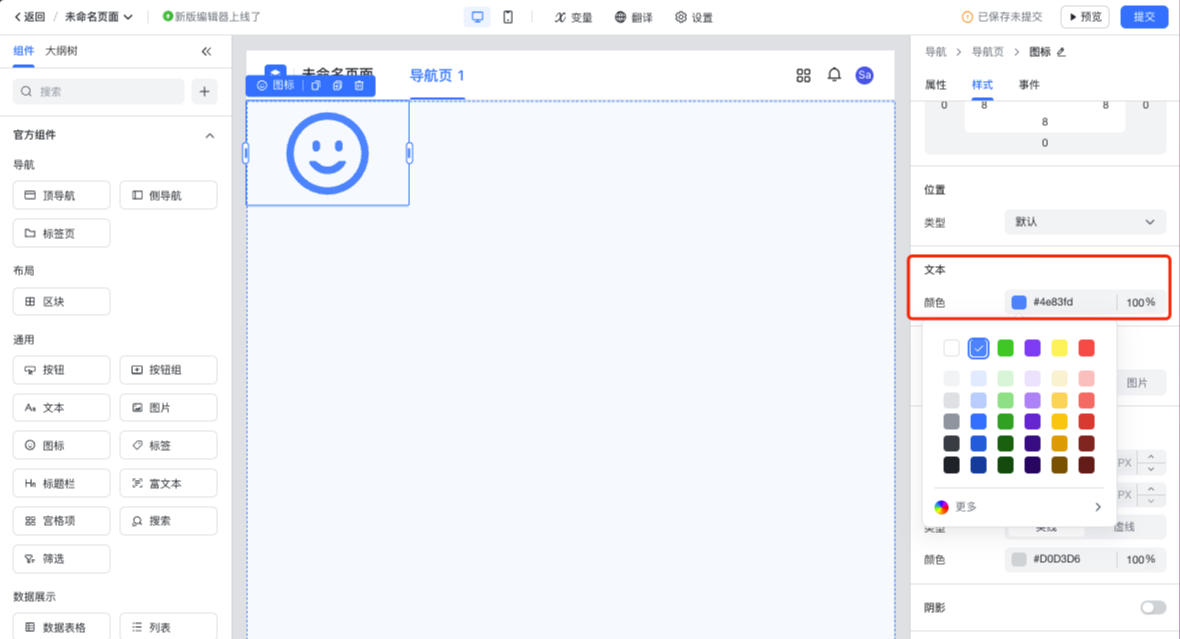Click the 导航 breadcrumb link

935,52
